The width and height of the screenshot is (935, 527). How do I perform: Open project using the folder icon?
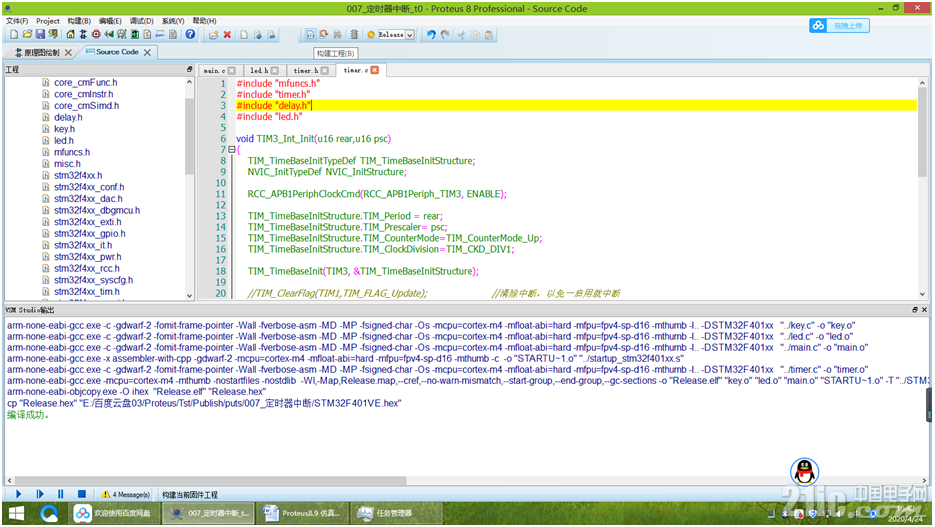[27, 35]
